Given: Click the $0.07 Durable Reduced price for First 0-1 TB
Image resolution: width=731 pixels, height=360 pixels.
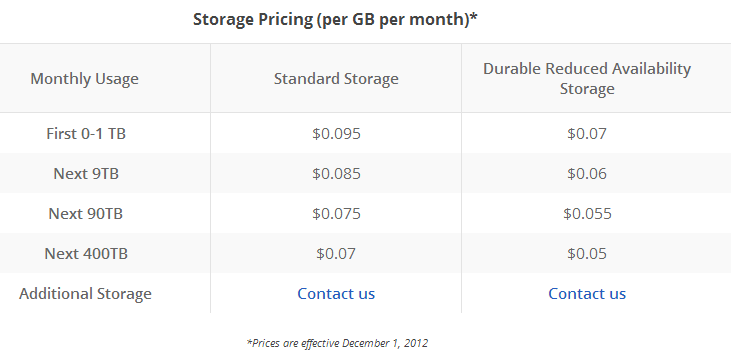Looking at the screenshot, I should point(586,134).
